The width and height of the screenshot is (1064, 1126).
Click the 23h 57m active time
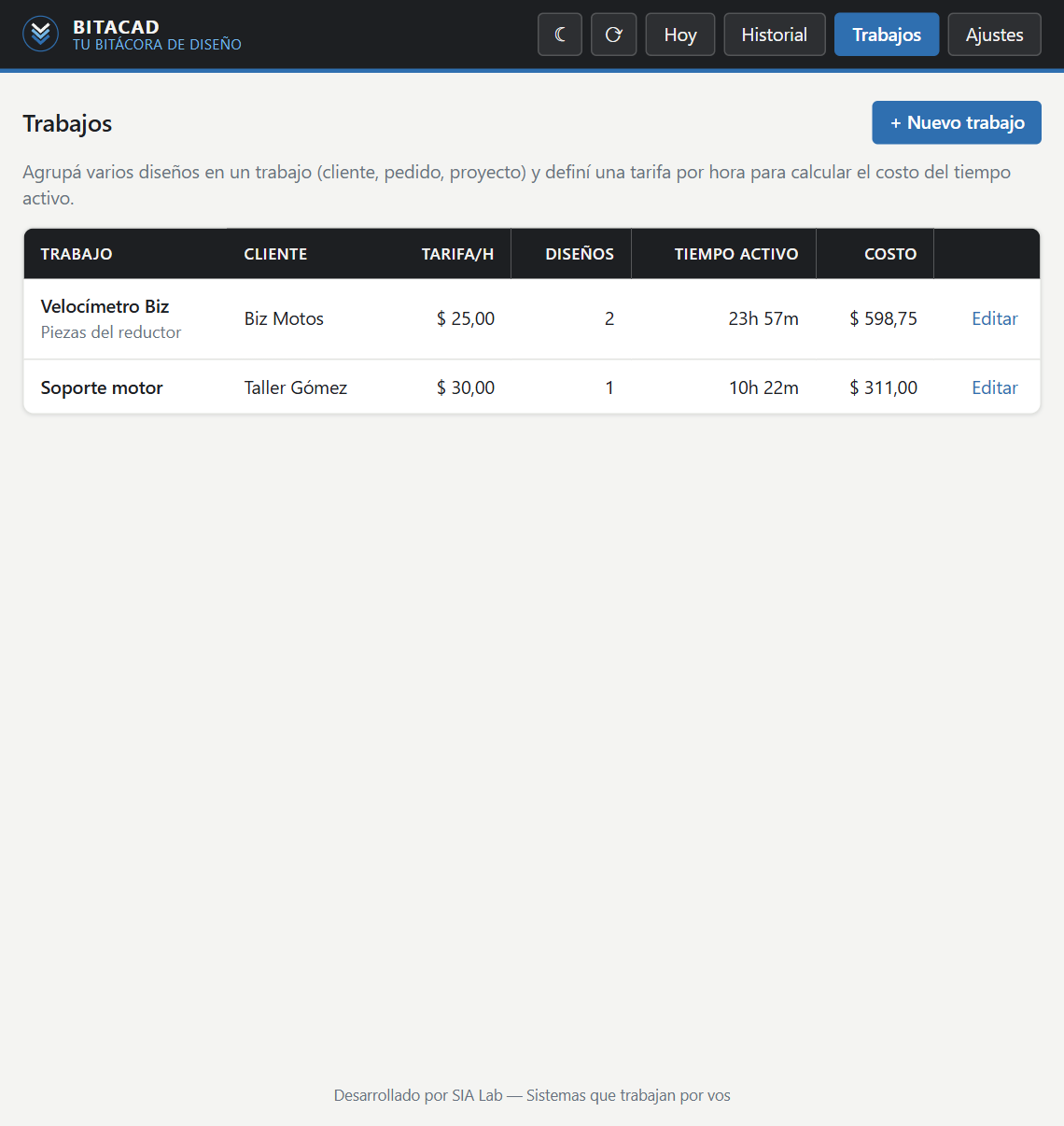click(x=763, y=318)
